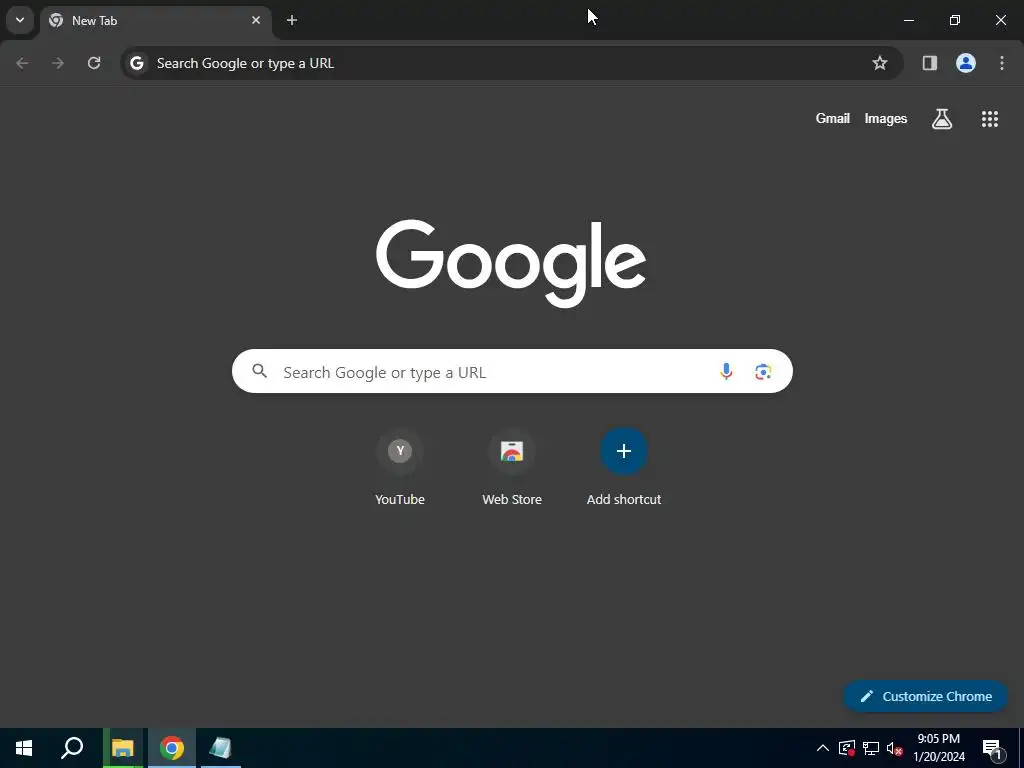Open the network status tray icon

pyautogui.click(x=871, y=748)
